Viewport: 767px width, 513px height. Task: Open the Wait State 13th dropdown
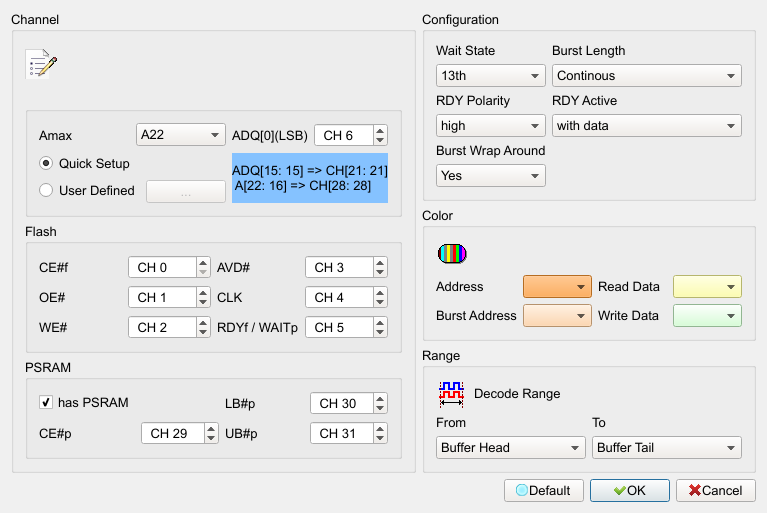point(491,76)
